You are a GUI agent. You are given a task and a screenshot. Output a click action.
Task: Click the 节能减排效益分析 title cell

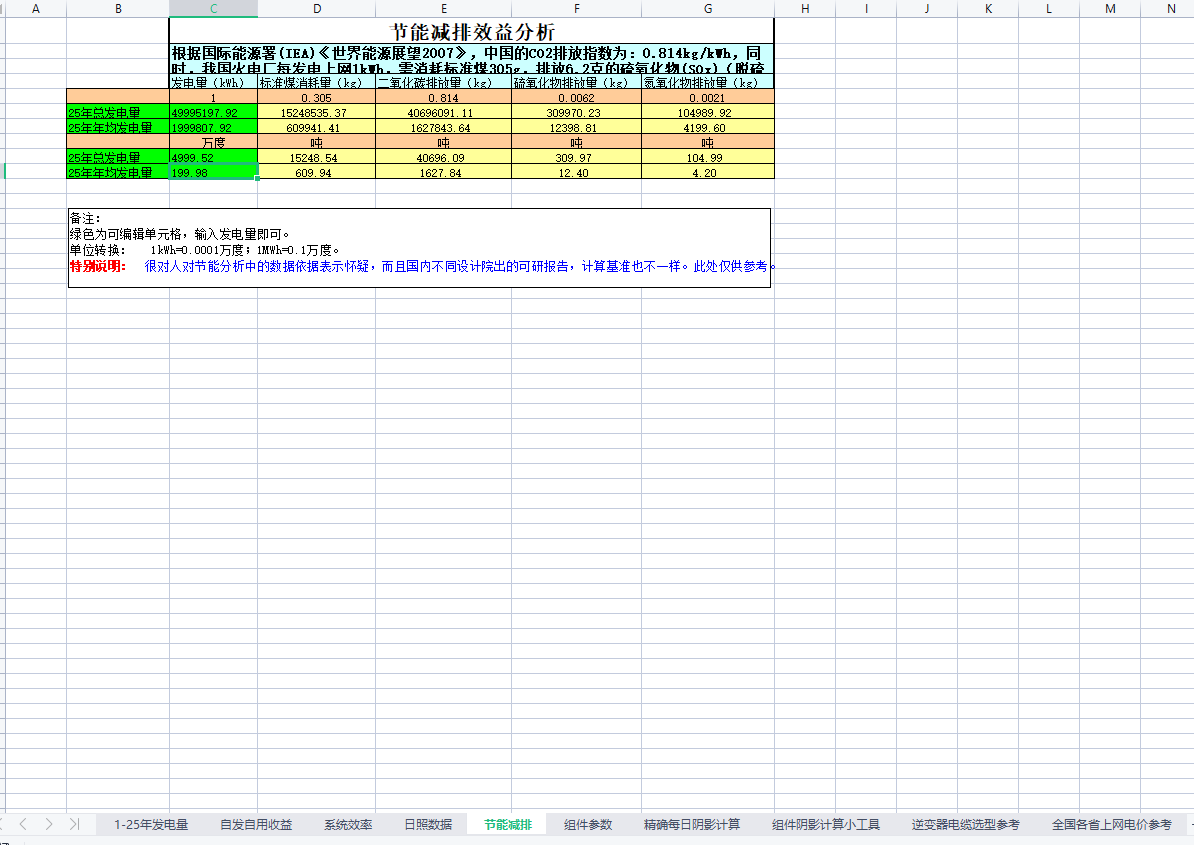pyautogui.click(x=472, y=31)
